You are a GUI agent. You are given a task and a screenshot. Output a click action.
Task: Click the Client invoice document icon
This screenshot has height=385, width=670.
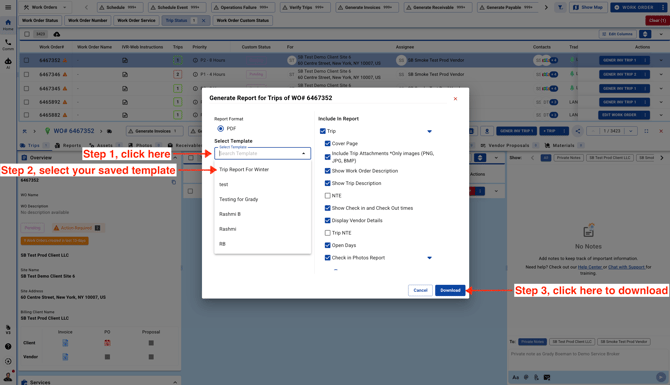click(65, 343)
